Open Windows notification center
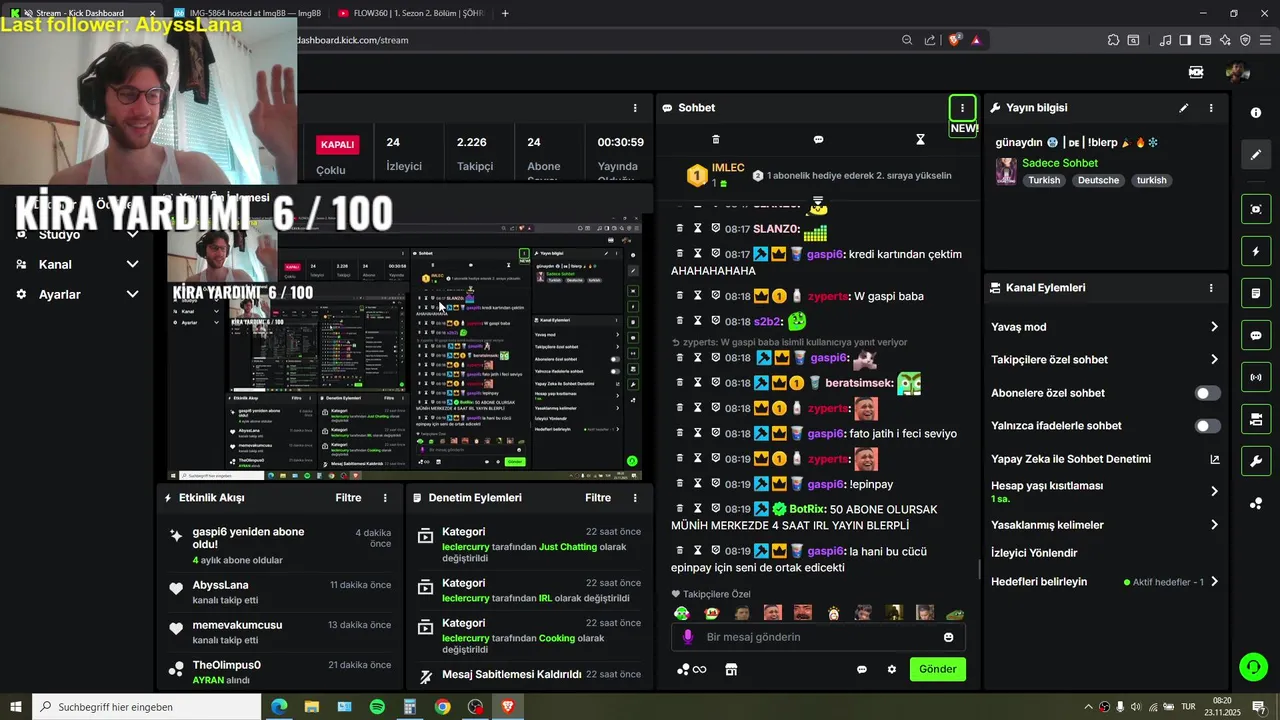This screenshot has height=720, width=1280. click(x=1259, y=707)
